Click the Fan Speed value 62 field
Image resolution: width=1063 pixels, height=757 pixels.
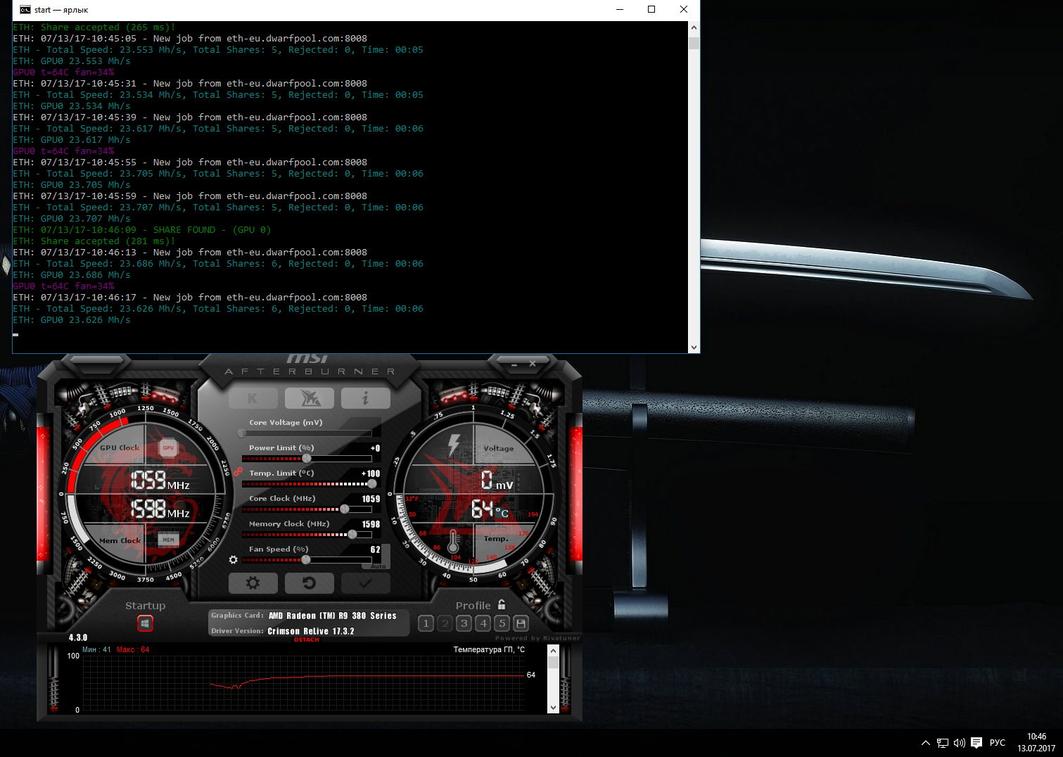tap(376, 550)
